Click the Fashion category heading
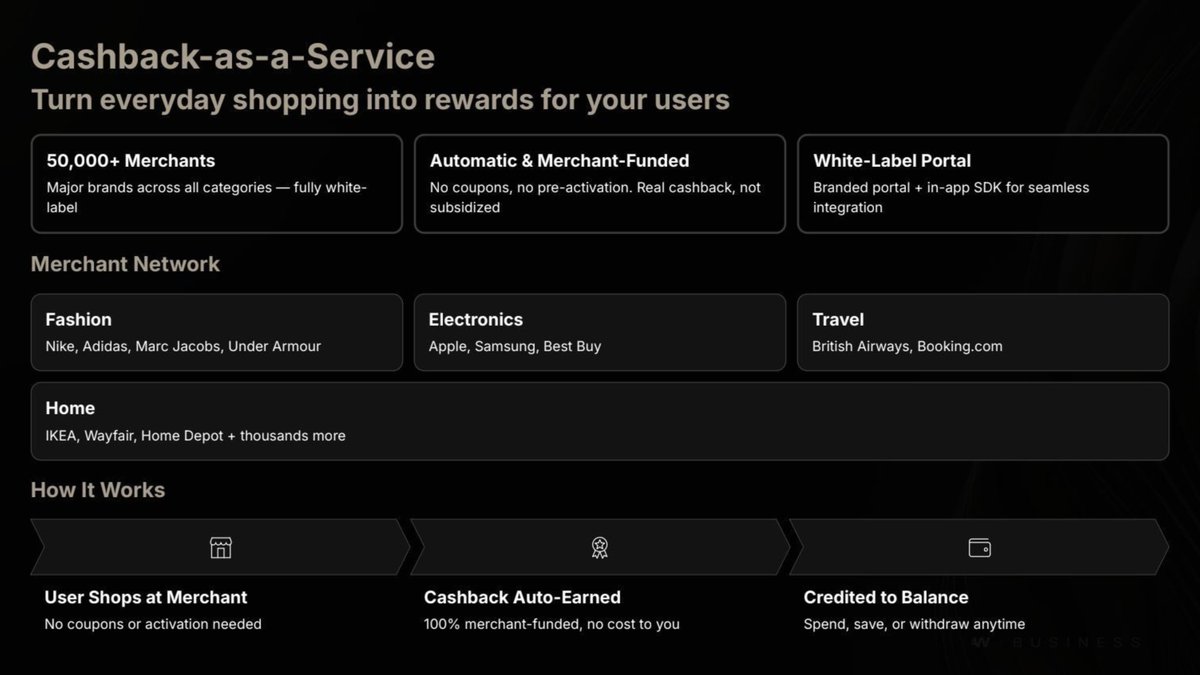This screenshot has height=675, width=1200. click(x=79, y=320)
